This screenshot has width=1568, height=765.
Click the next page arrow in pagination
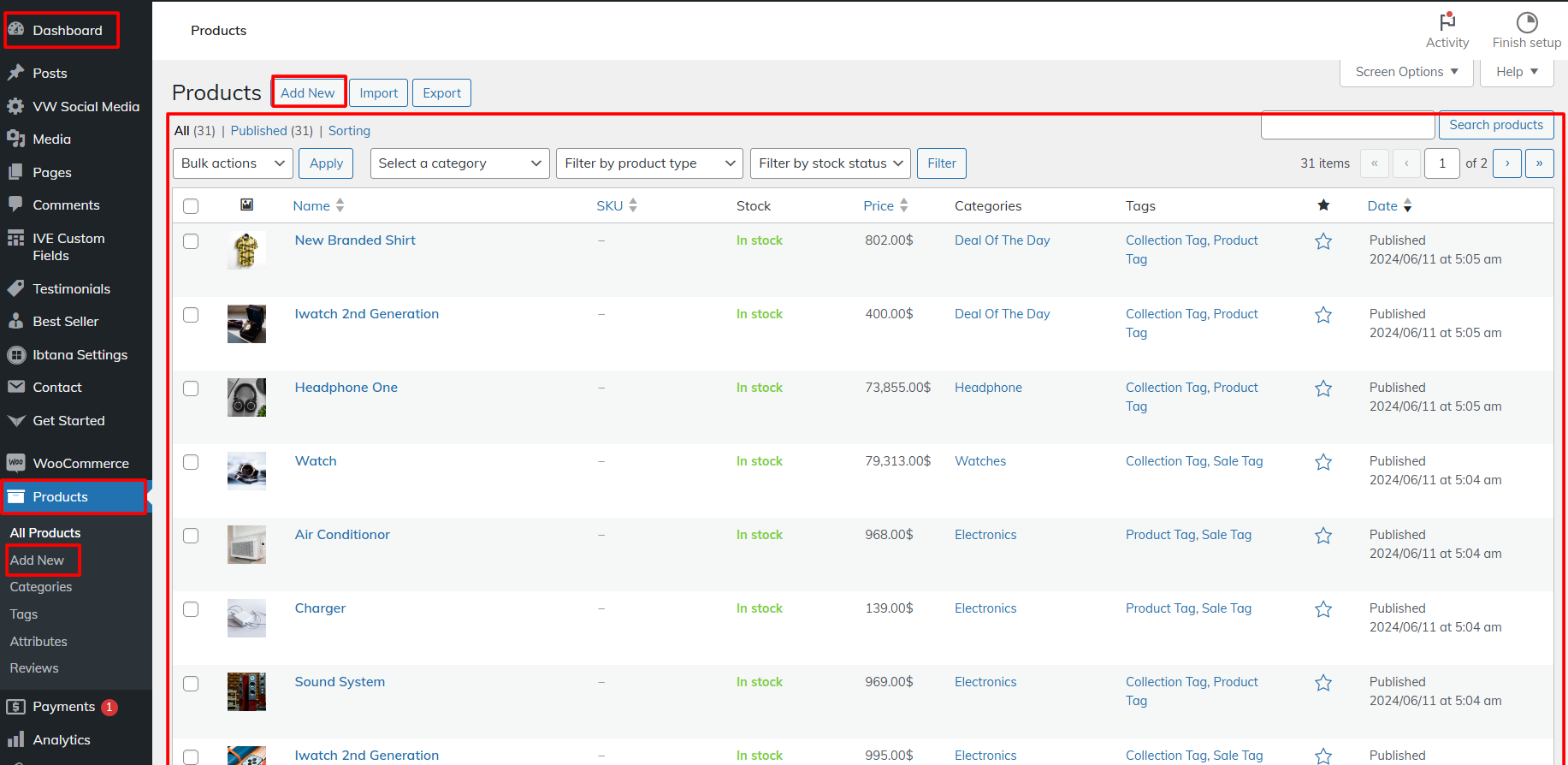pos(1506,163)
